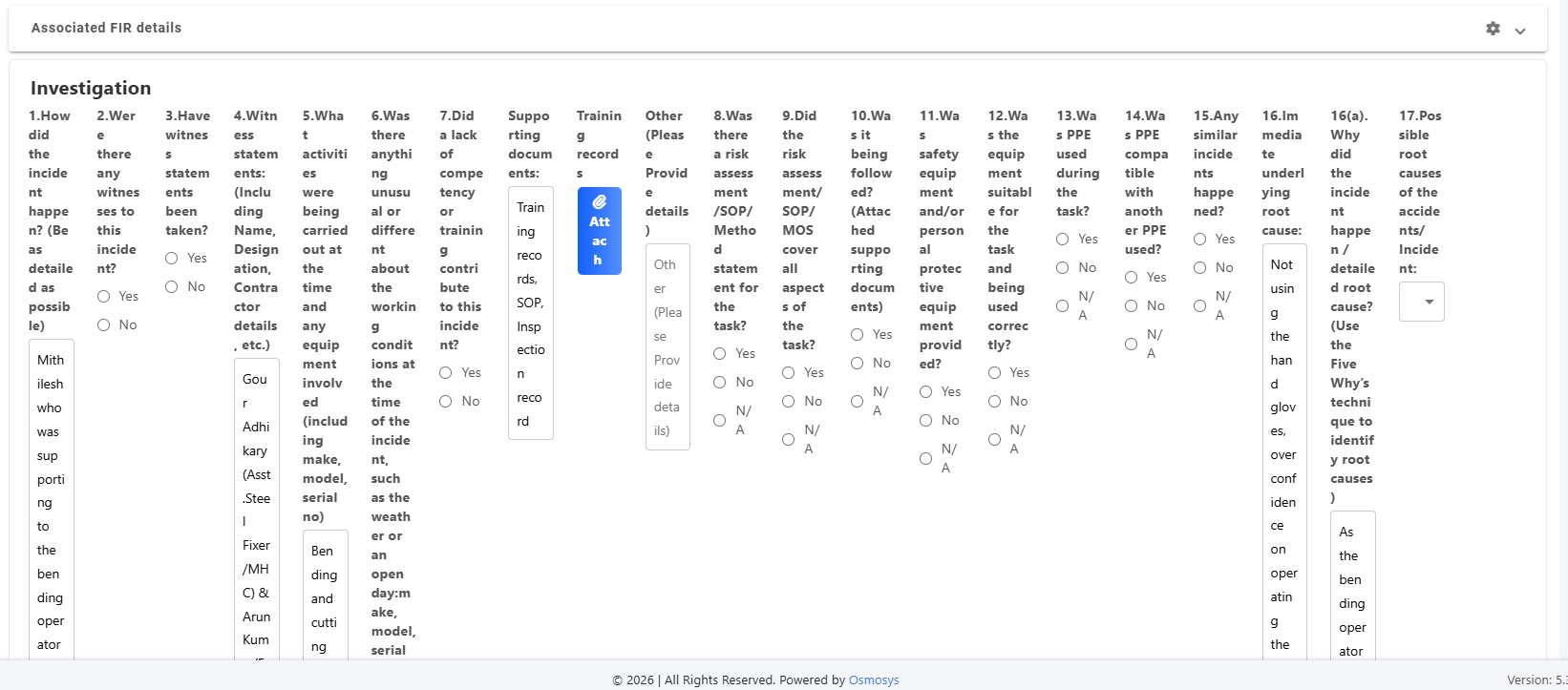The height and width of the screenshot is (690, 1568).
Task: Click the Associated FIR details header
Action: coord(106,29)
